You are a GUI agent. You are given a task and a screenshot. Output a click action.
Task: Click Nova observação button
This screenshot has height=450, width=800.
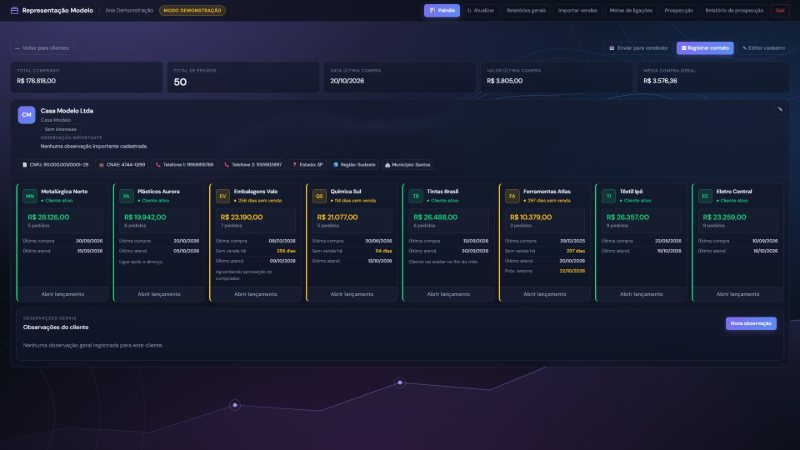[751, 323]
